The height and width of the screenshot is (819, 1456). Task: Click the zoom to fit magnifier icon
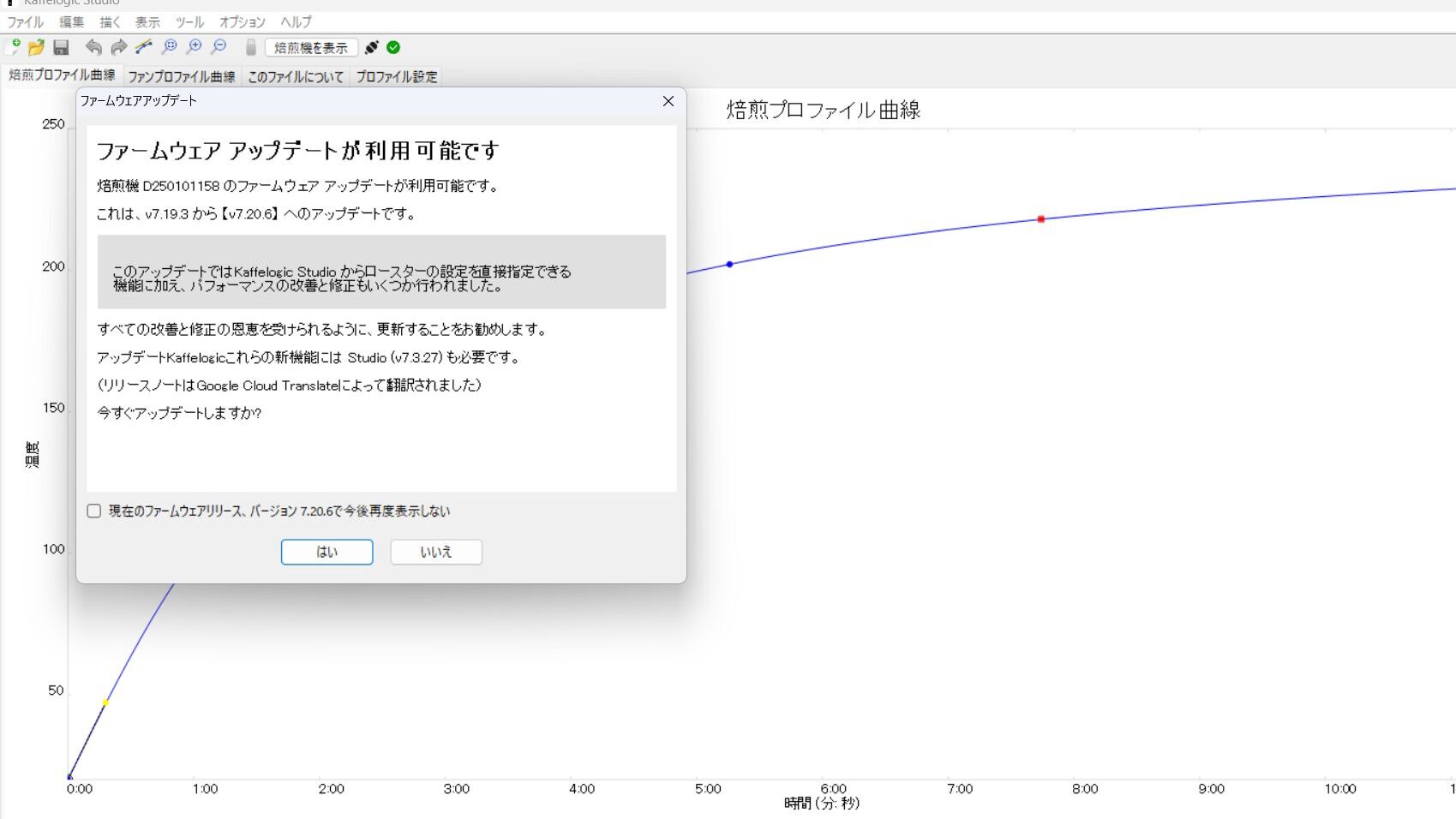tap(170, 47)
